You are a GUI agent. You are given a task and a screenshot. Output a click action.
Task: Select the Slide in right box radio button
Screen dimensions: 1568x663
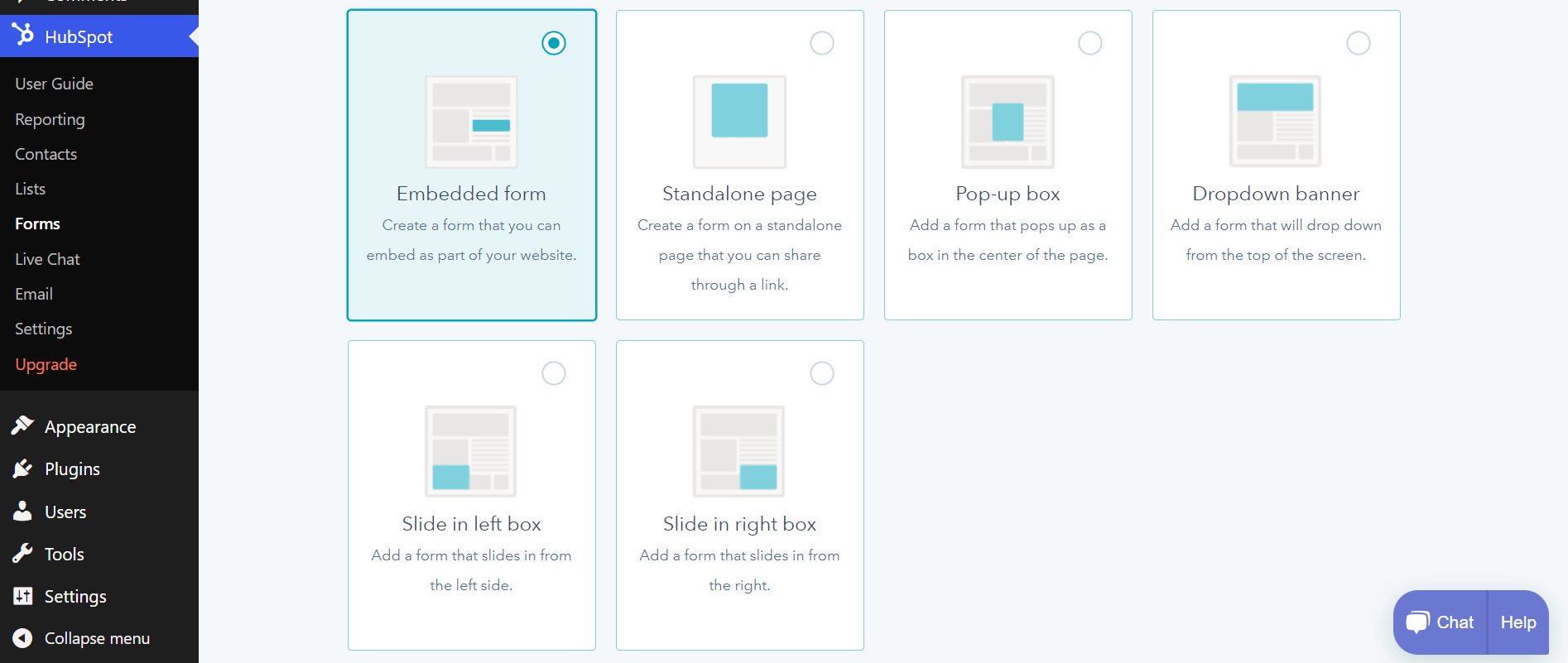click(822, 373)
